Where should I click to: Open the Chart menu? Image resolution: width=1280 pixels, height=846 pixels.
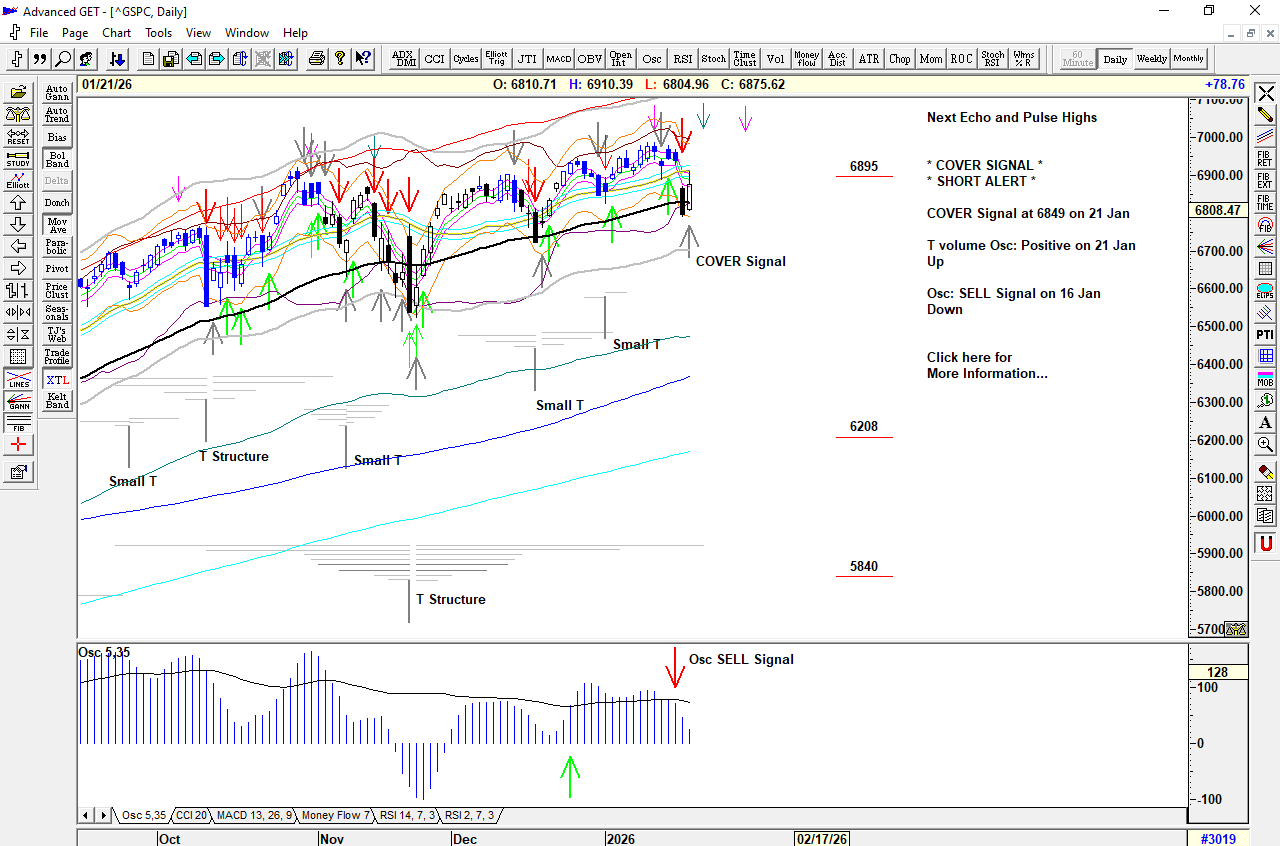(116, 33)
